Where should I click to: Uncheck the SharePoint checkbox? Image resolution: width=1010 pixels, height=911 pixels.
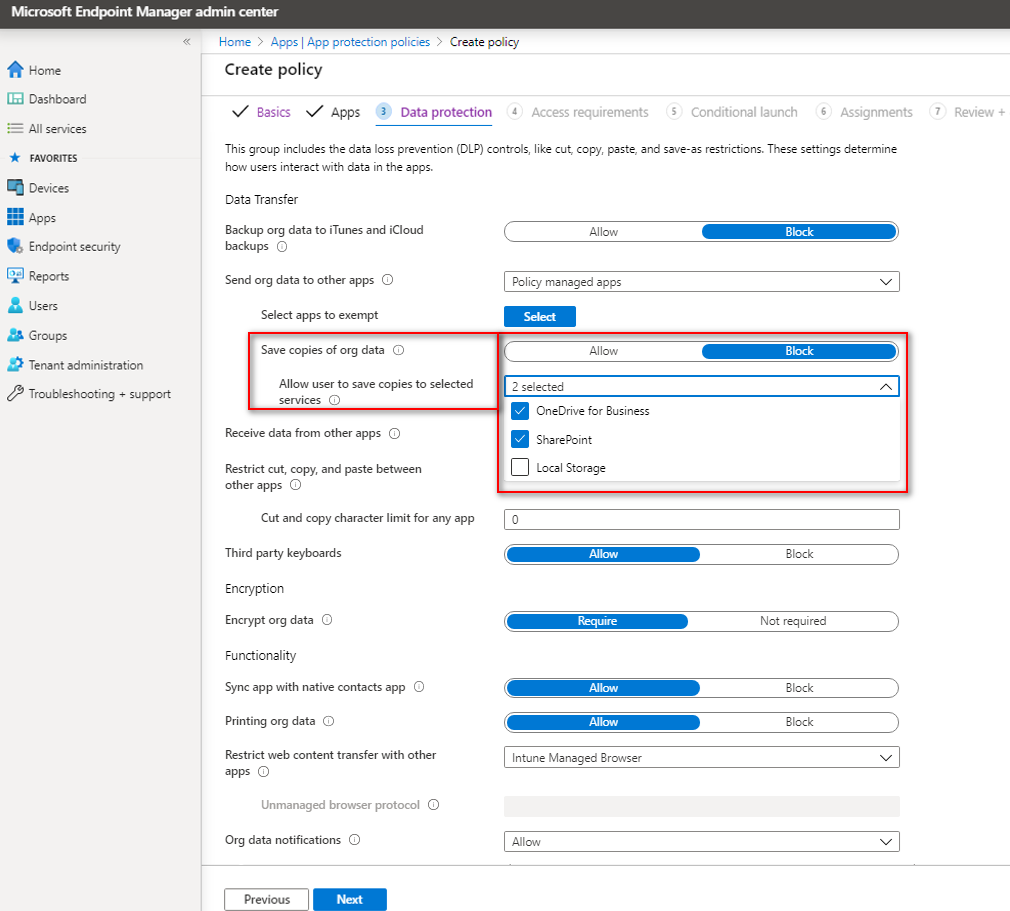(x=520, y=439)
